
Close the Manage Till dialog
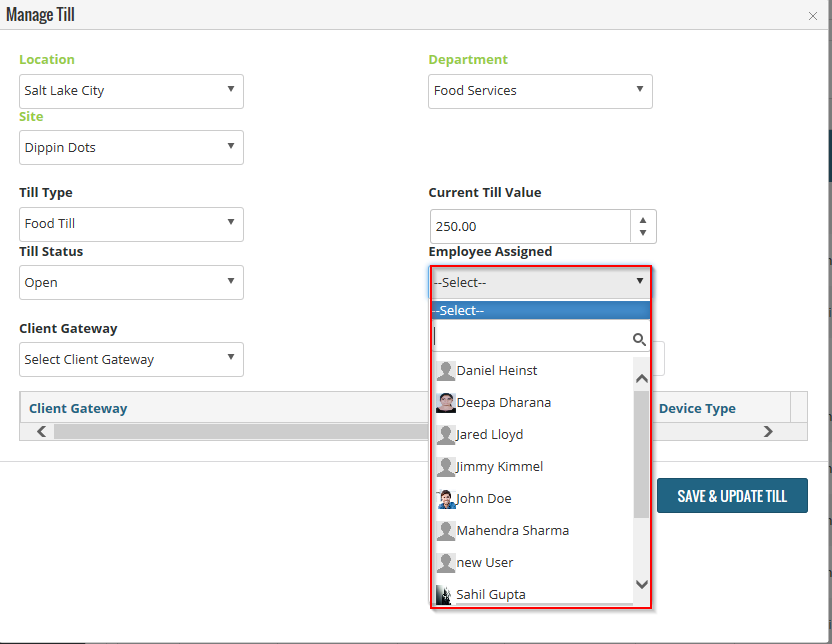tap(813, 16)
